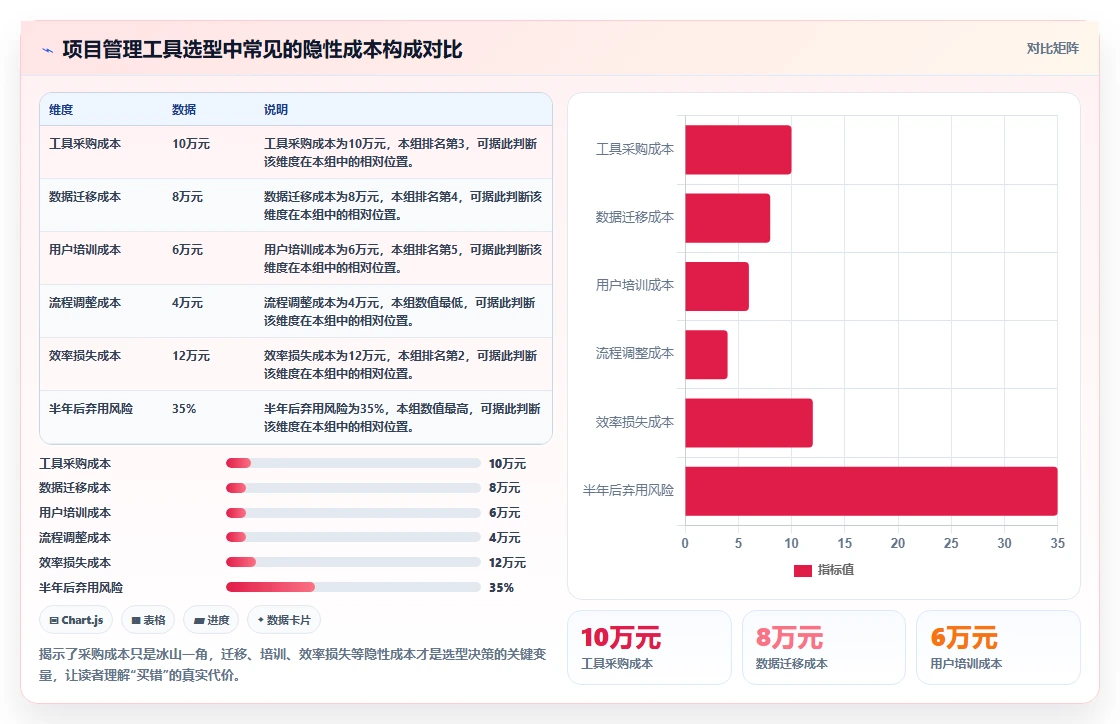Click the 数据迁移成本 bar in chart
Screen dimensions: 1120x724
point(727,218)
